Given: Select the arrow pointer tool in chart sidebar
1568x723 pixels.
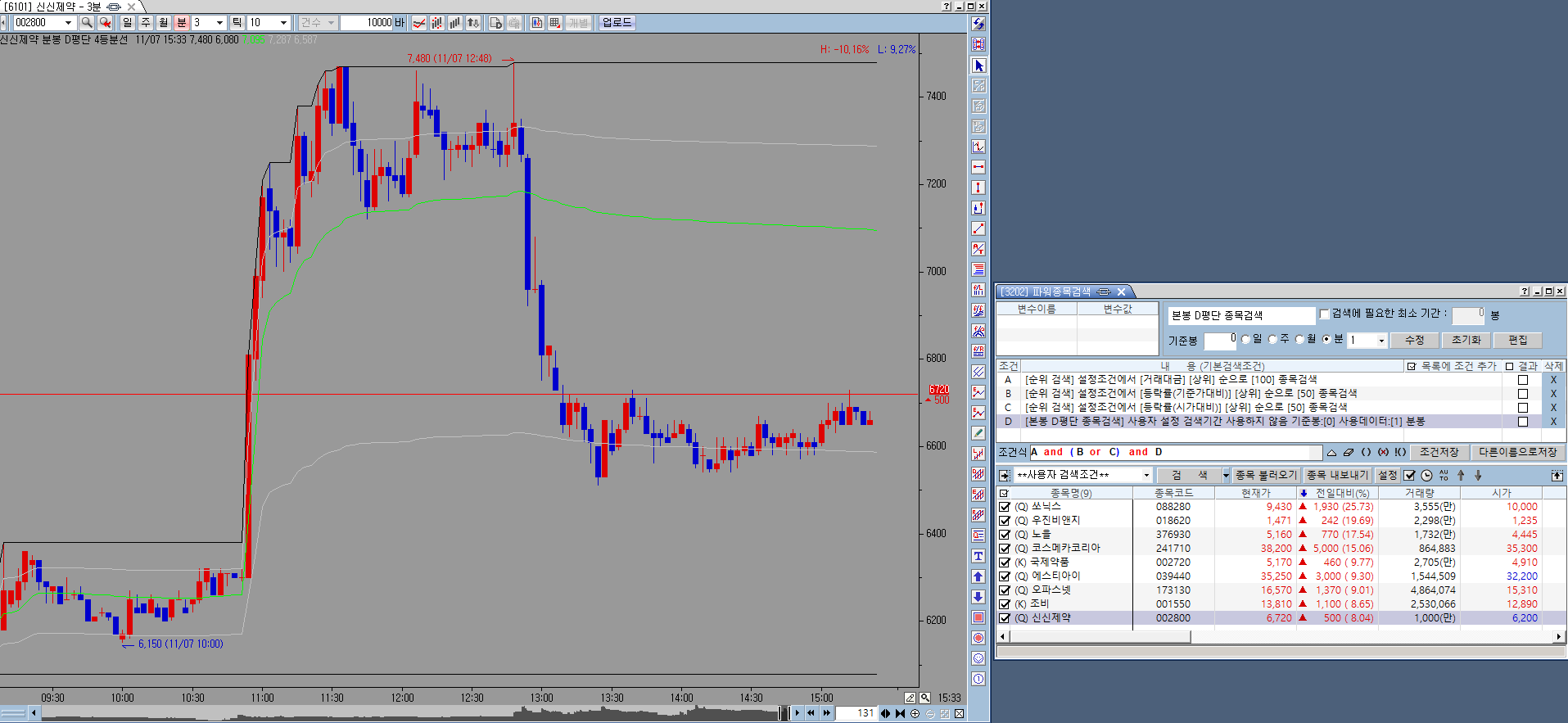Looking at the screenshot, I should 978,66.
